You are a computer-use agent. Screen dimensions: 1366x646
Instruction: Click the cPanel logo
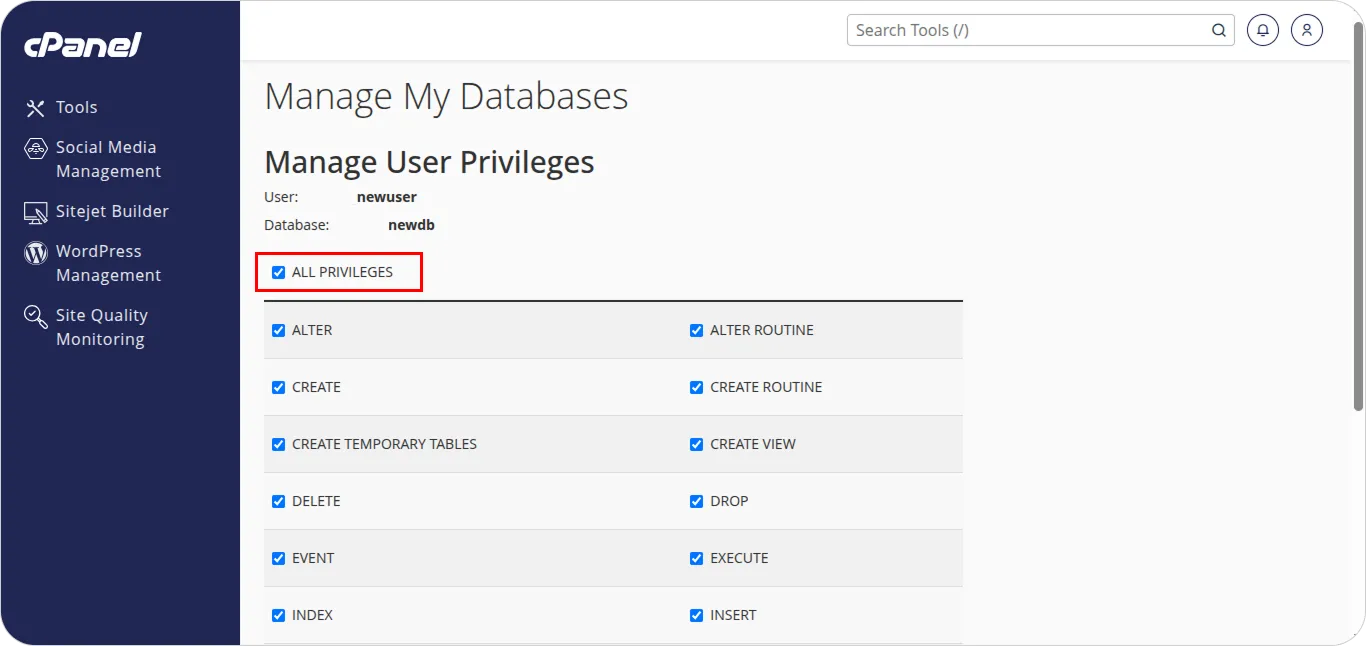click(x=83, y=44)
